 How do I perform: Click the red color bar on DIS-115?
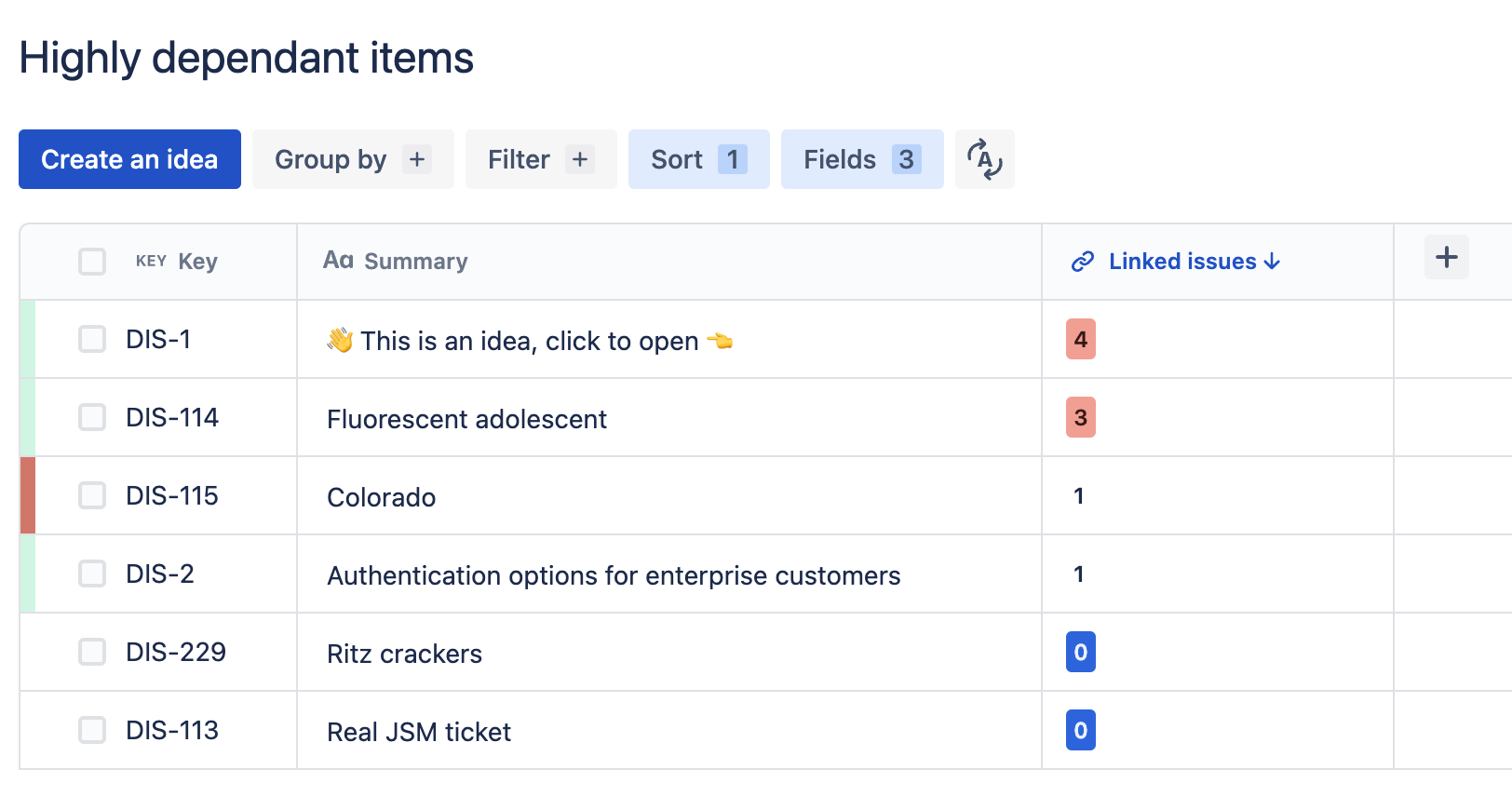(28, 495)
